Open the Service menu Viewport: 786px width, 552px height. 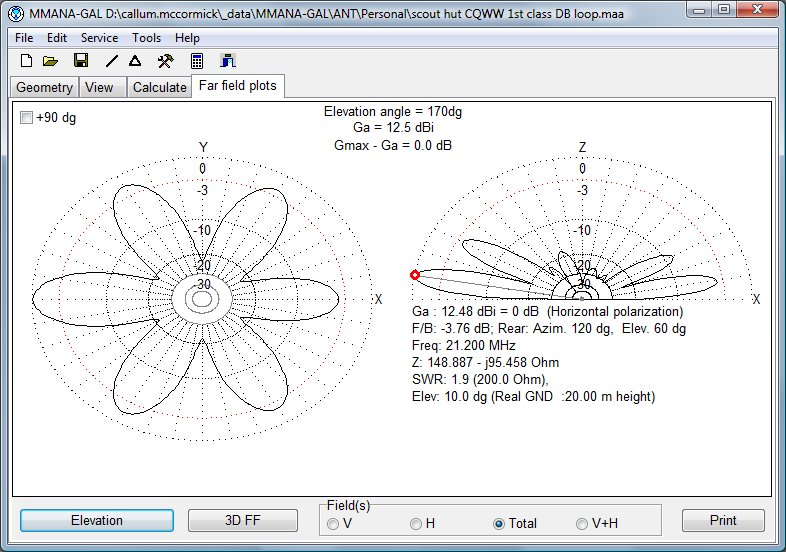point(99,37)
